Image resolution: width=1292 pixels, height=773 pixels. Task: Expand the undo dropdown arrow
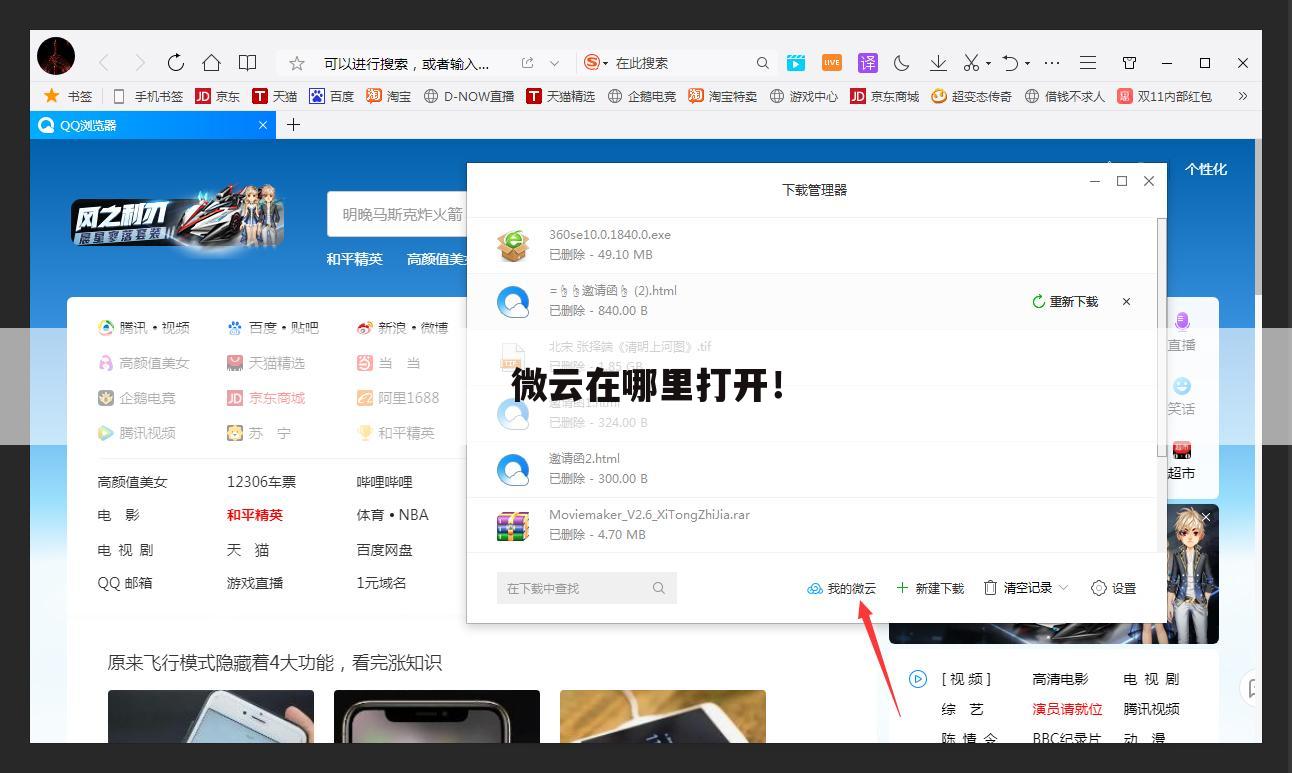pos(1027,63)
